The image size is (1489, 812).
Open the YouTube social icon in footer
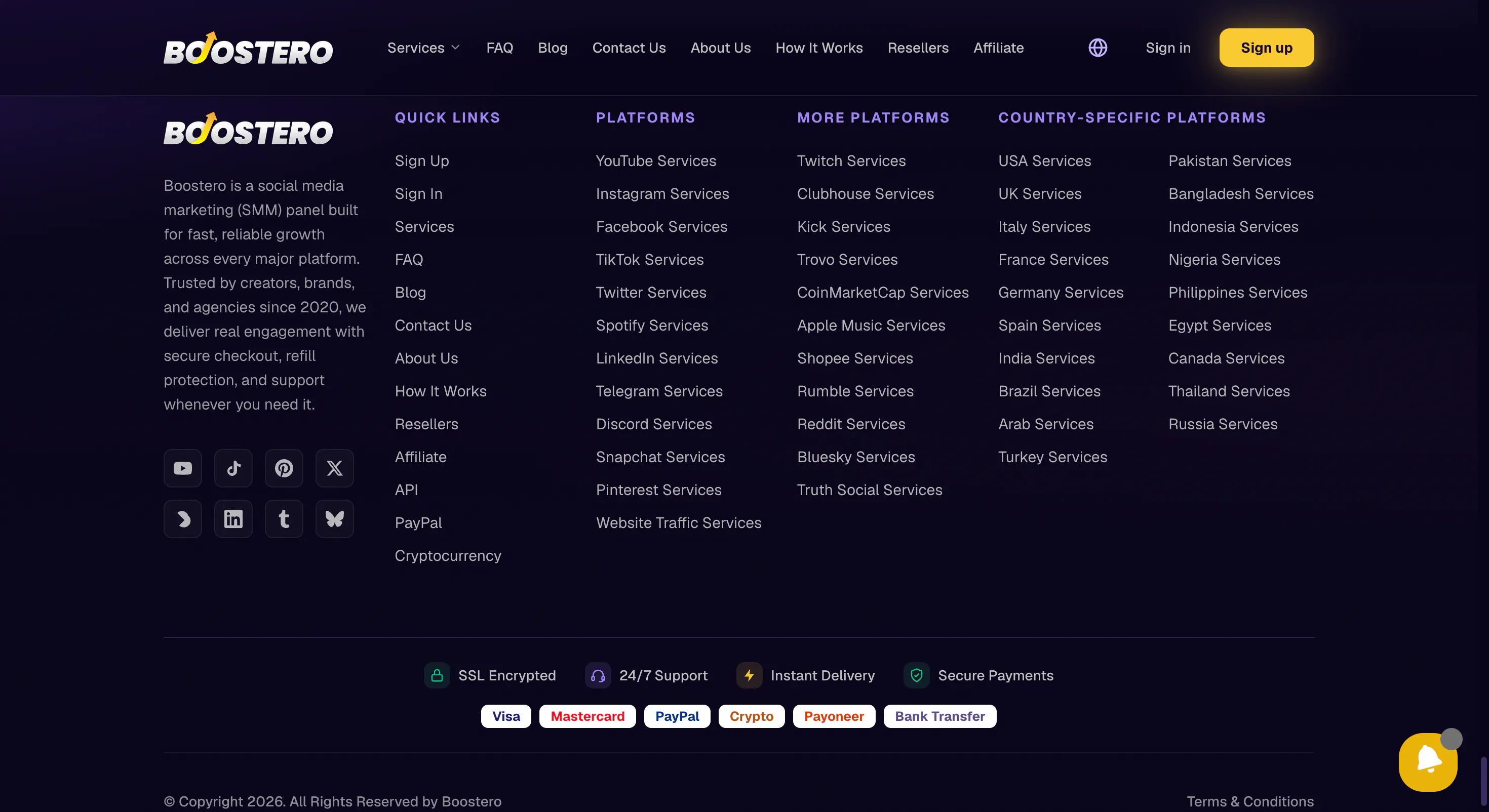pos(183,468)
